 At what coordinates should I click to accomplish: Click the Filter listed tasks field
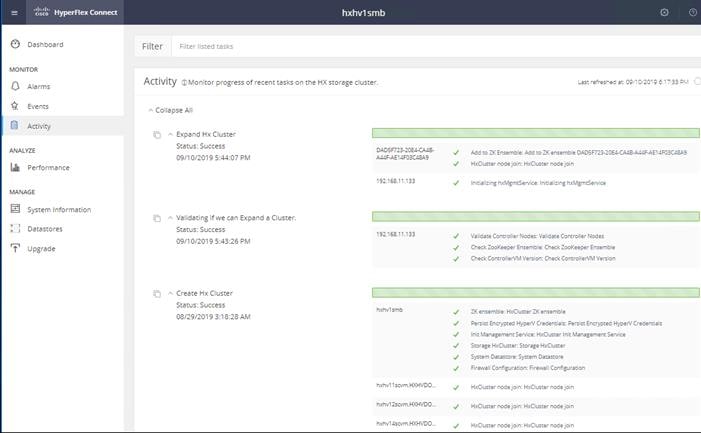click(x=436, y=46)
